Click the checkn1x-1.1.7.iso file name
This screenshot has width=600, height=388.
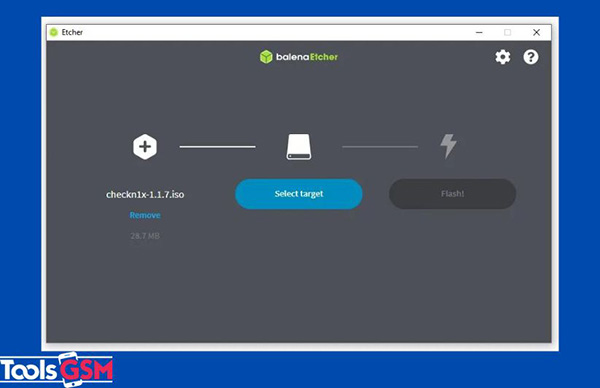pyautogui.click(x=145, y=194)
